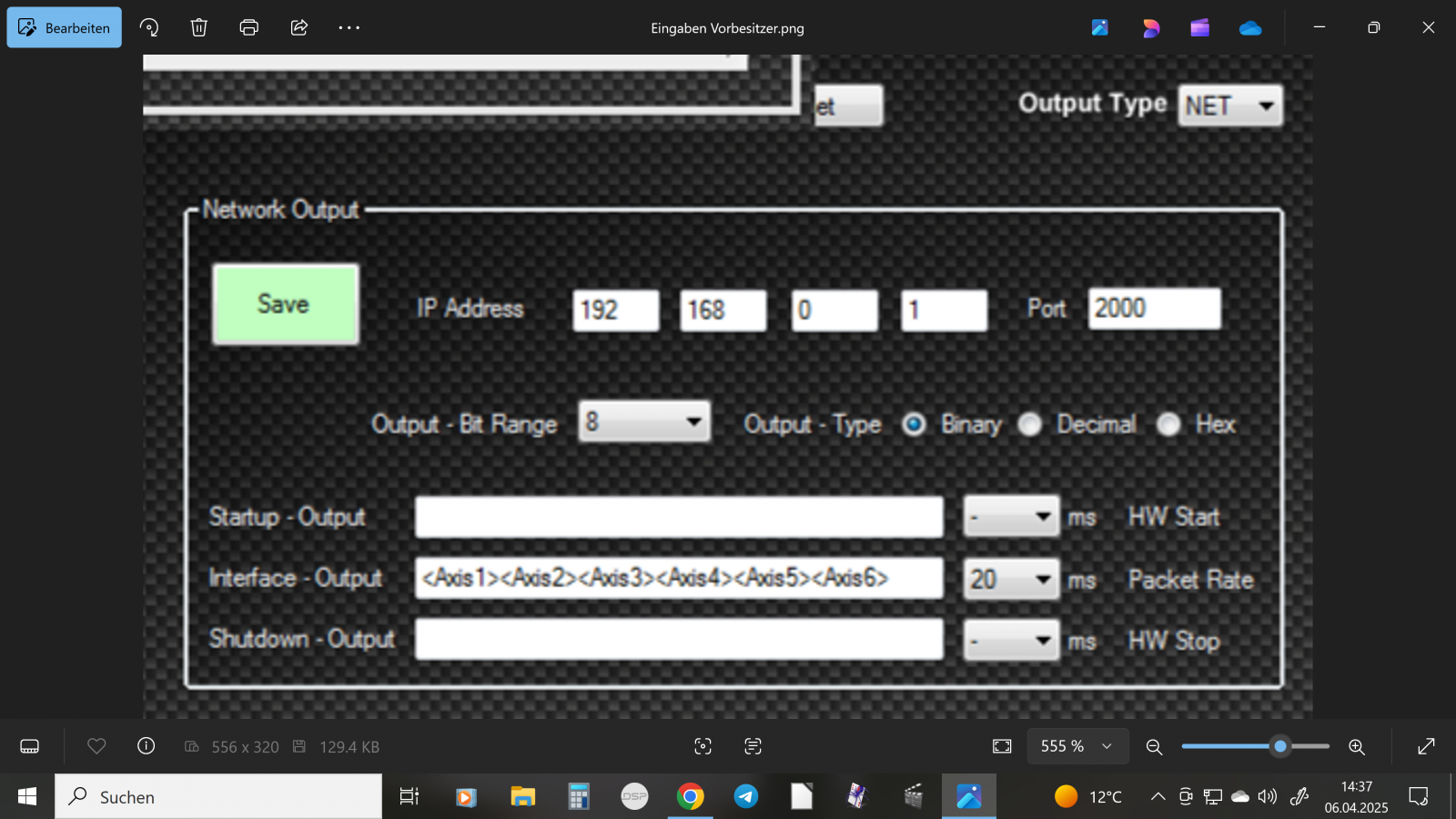Open Google Chrome from the taskbar
The image size is (1456, 819).
click(x=690, y=797)
